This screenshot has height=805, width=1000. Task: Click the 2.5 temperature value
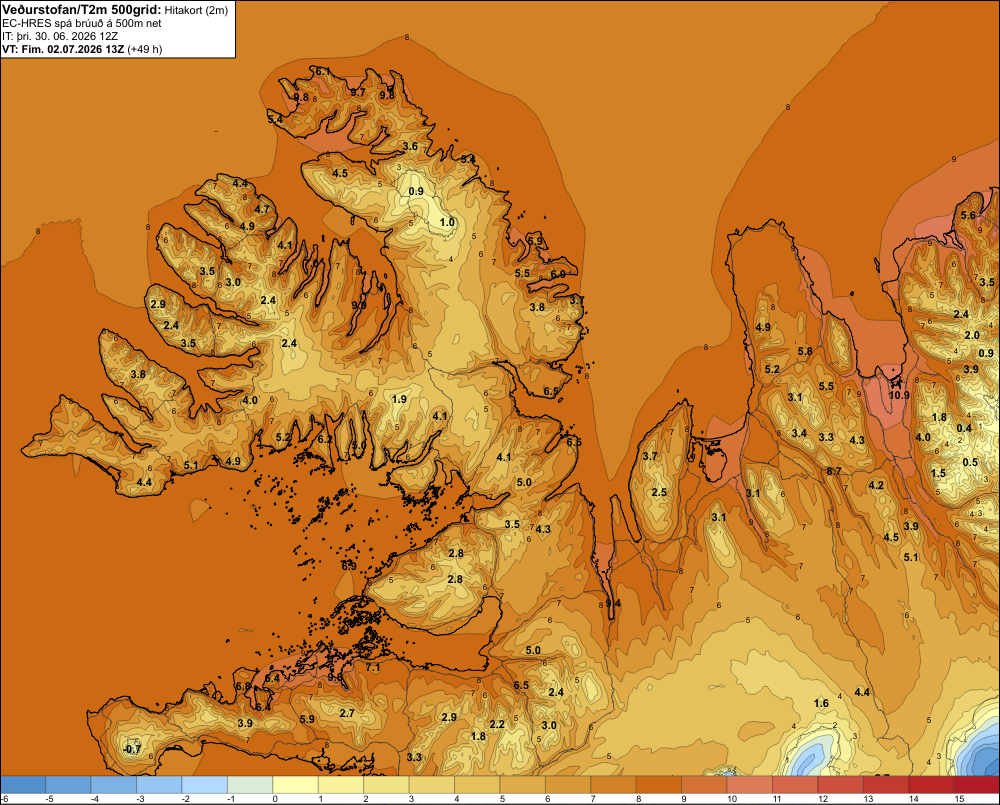pyautogui.click(x=659, y=492)
